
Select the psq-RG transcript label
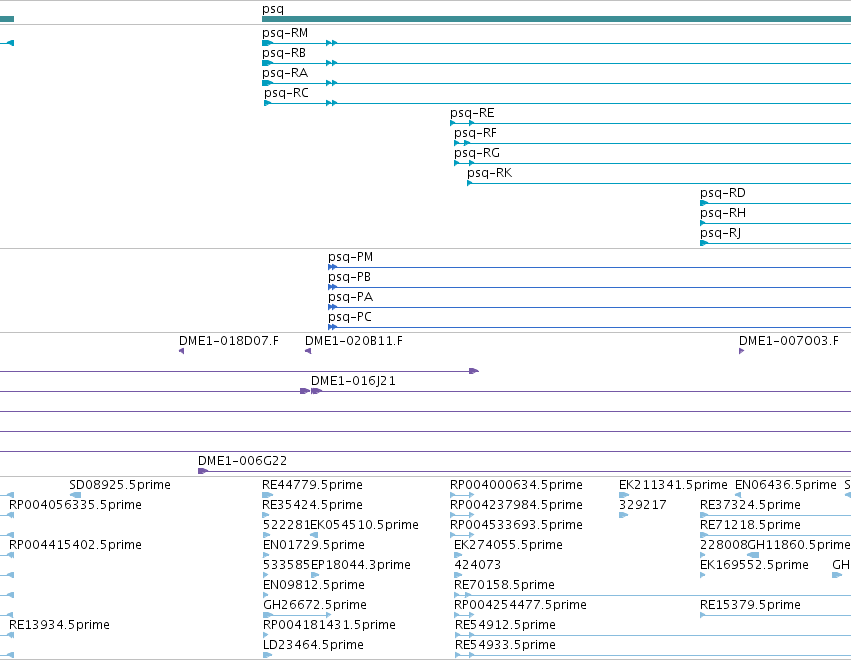(477, 154)
